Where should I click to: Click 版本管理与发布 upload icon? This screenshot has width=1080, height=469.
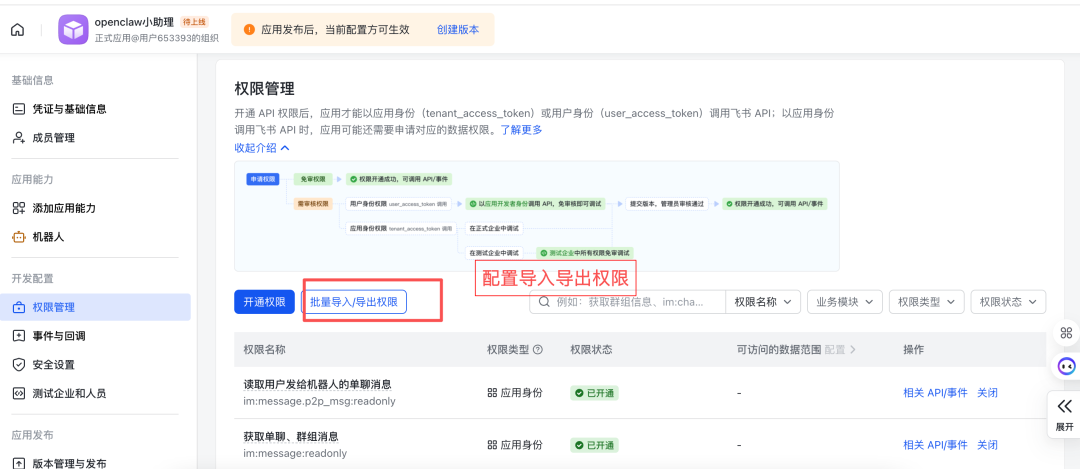[19, 463]
